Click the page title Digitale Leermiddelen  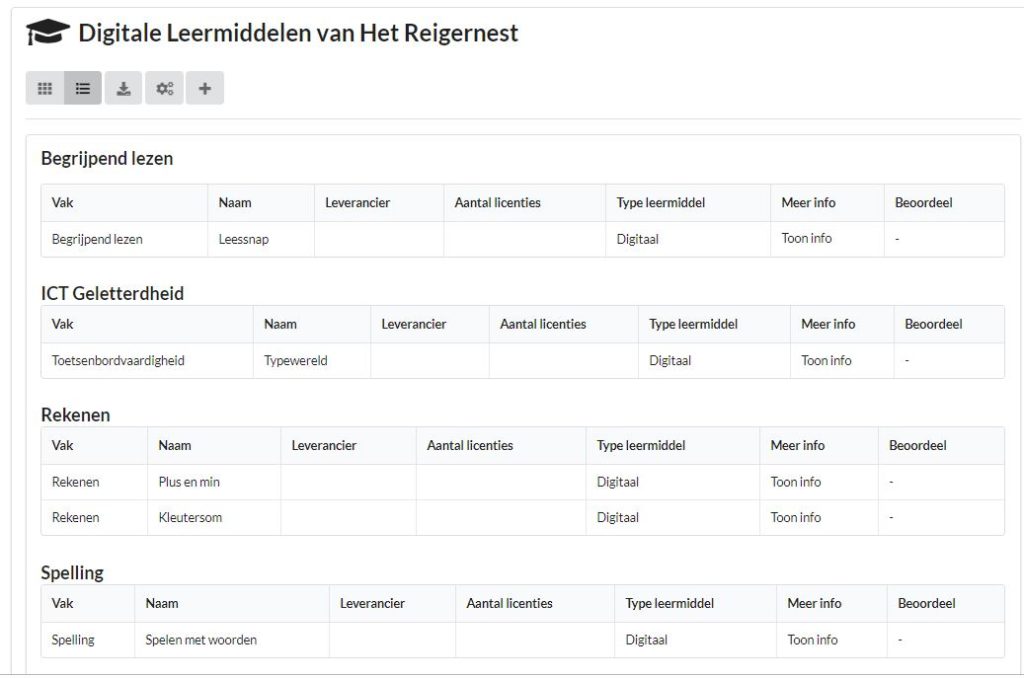pyautogui.click(x=298, y=33)
